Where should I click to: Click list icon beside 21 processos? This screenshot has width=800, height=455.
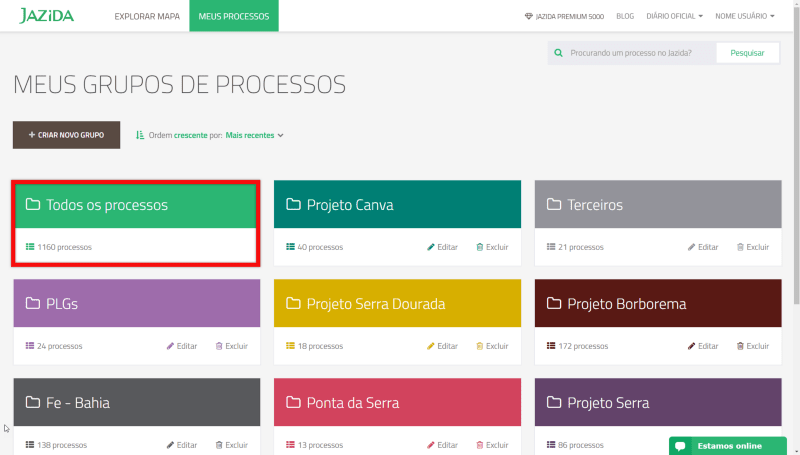pos(551,247)
